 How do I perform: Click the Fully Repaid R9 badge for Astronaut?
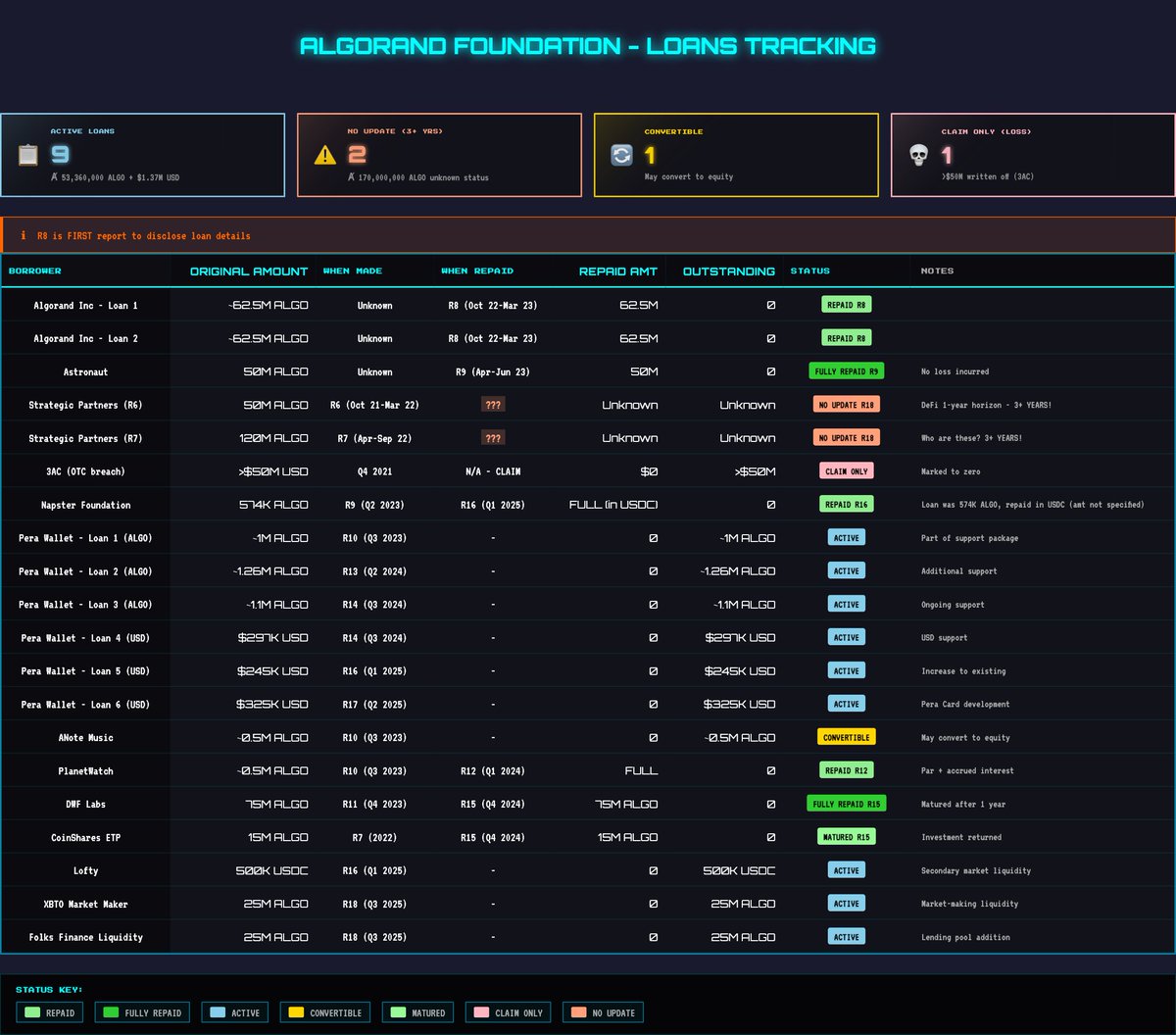click(x=847, y=371)
